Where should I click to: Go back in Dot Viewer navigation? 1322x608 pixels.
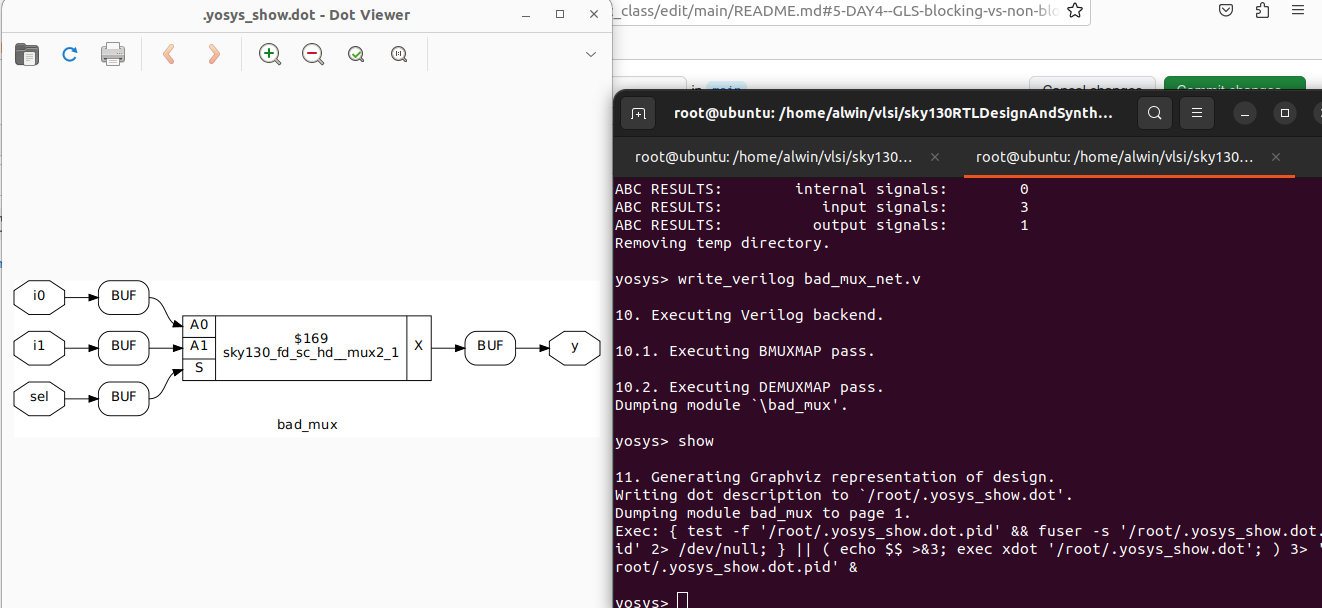coord(169,55)
